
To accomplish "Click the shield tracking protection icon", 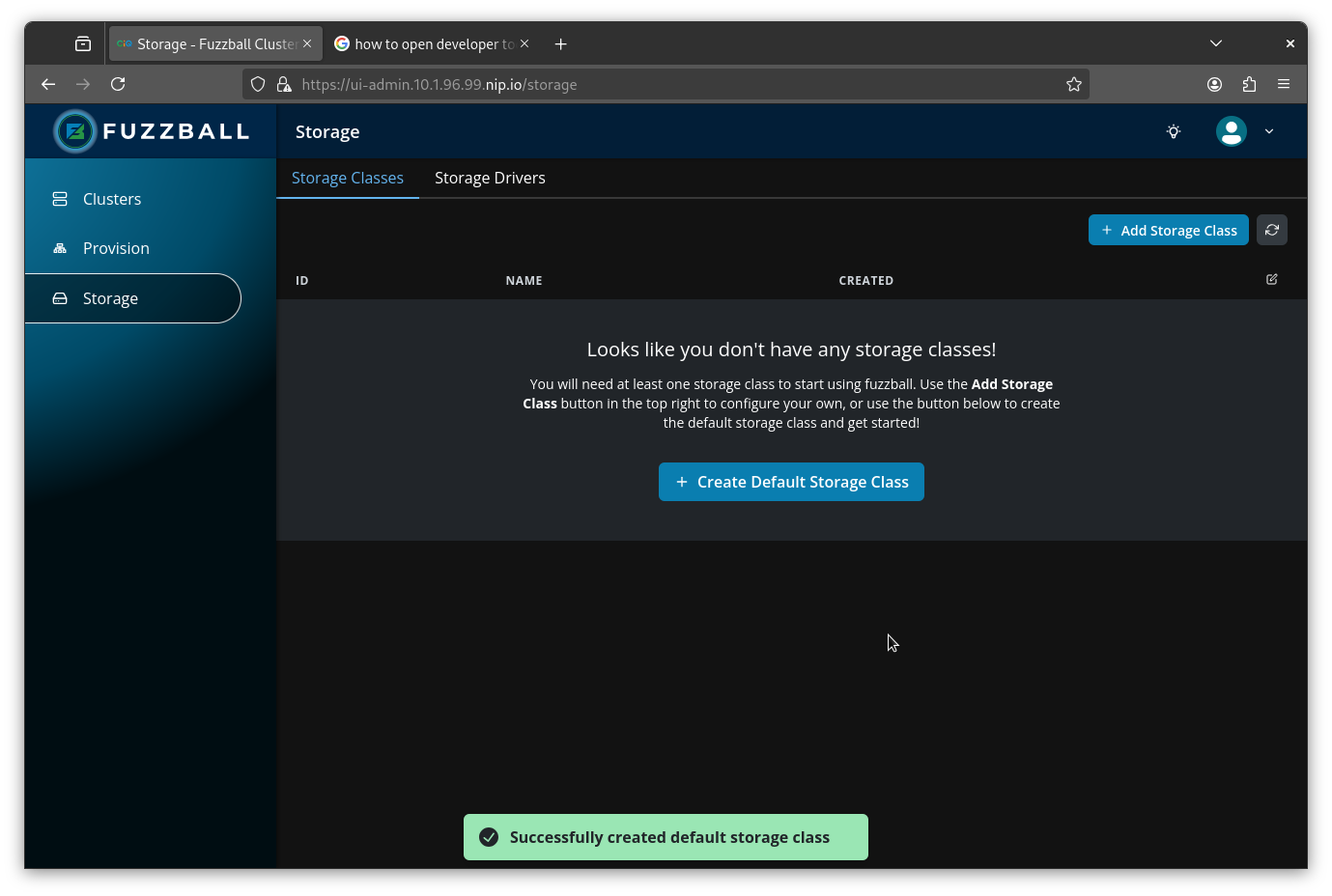I will tap(258, 84).
